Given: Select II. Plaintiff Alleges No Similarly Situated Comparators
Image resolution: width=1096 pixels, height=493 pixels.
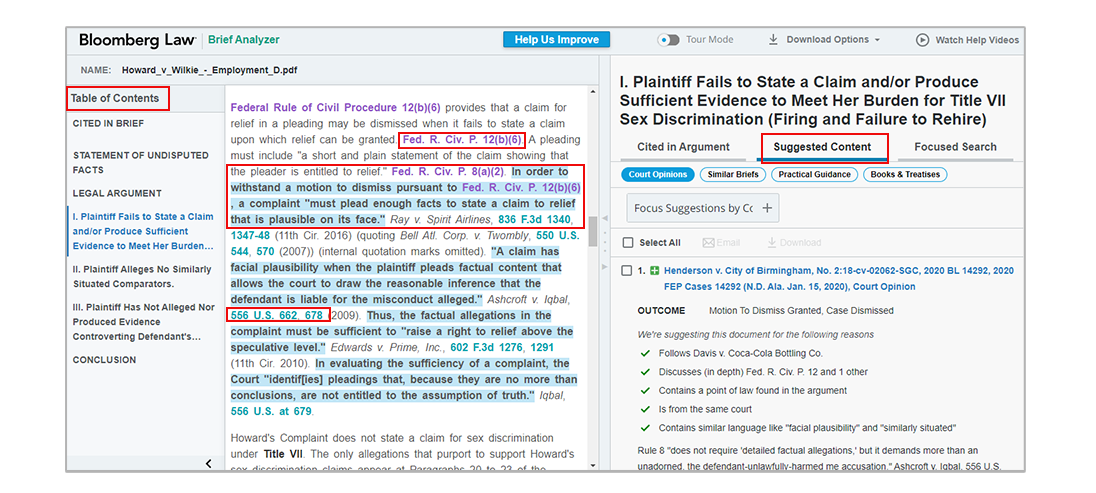Looking at the screenshot, I should tap(142, 276).
